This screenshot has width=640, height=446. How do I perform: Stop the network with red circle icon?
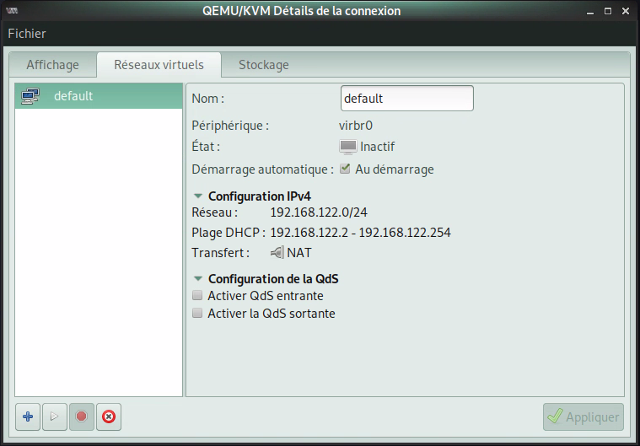[82, 417]
